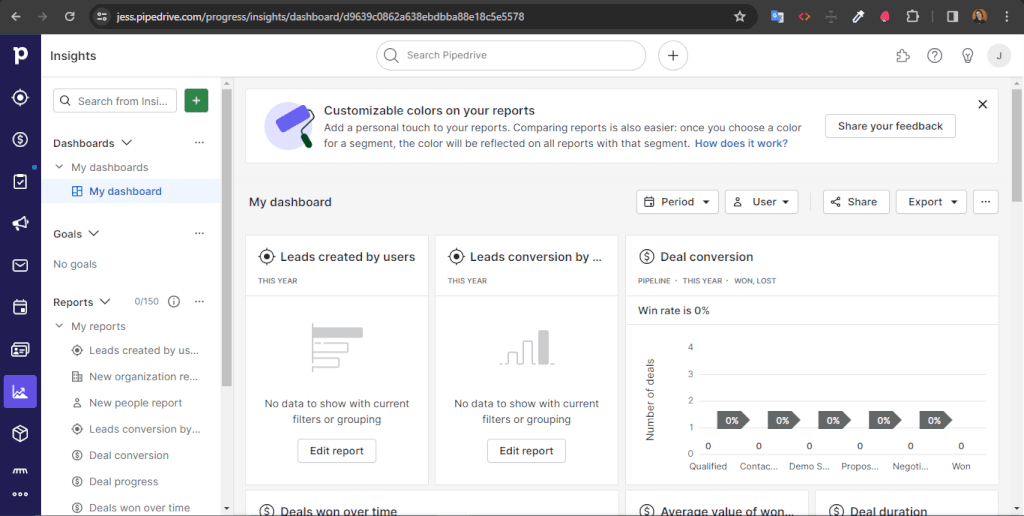1024x516 pixels.
Task: Click Deal conversion card title
Action: coord(707,257)
